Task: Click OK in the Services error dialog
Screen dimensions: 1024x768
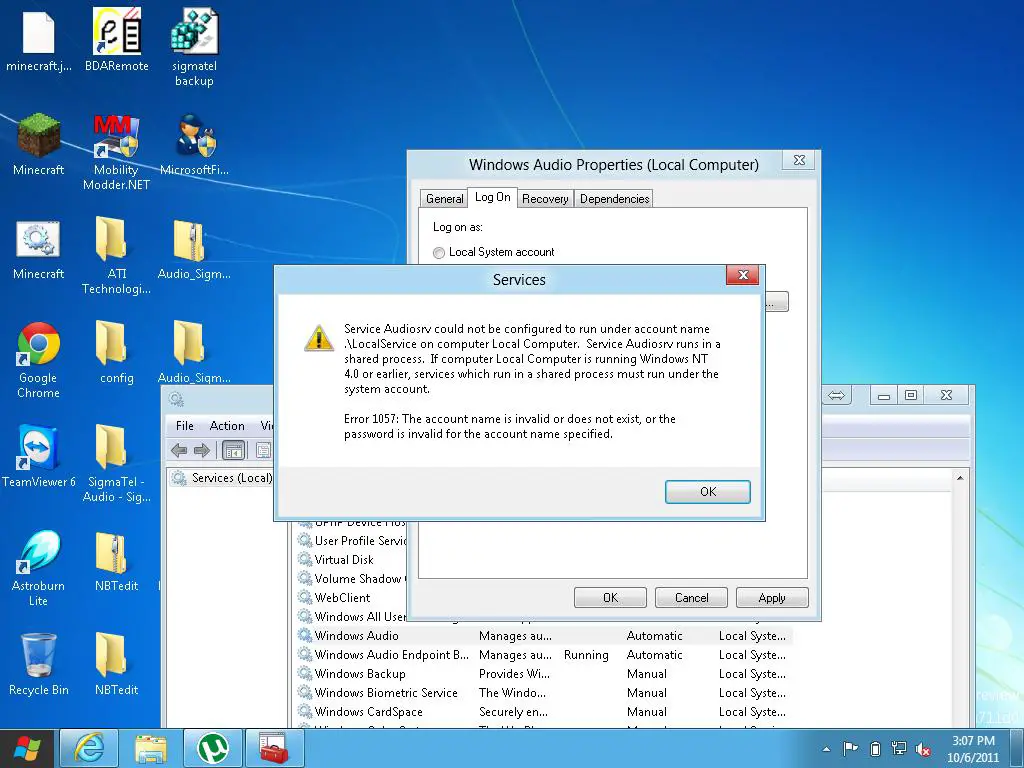Action: click(x=707, y=492)
